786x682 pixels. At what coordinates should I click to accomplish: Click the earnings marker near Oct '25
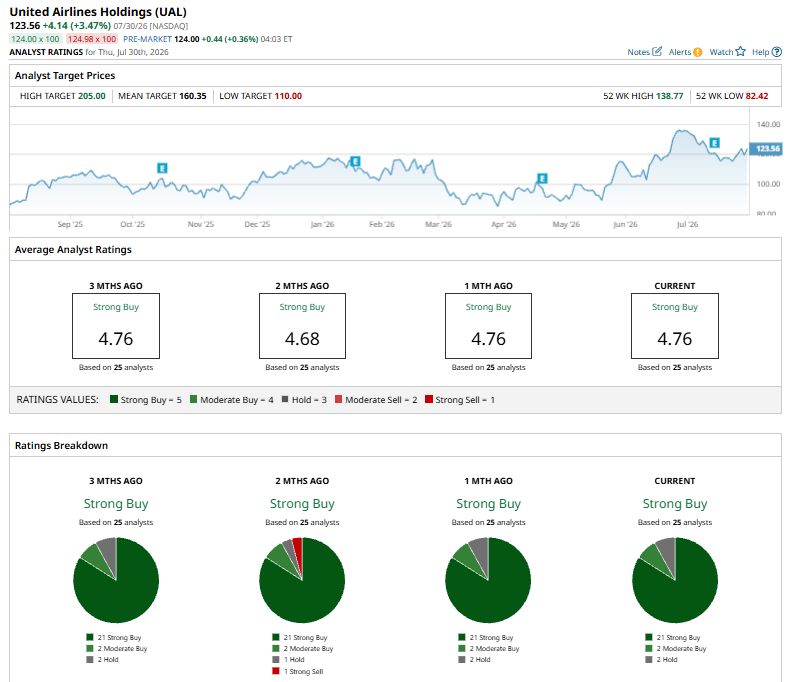click(x=162, y=168)
